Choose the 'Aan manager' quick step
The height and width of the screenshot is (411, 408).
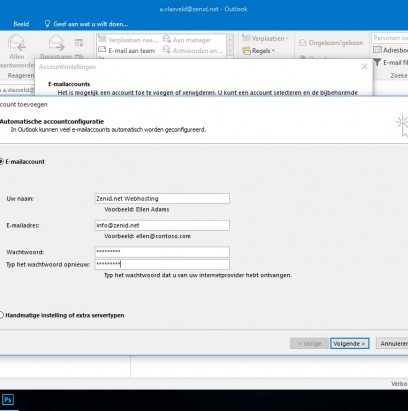pyautogui.click(x=187, y=40)
